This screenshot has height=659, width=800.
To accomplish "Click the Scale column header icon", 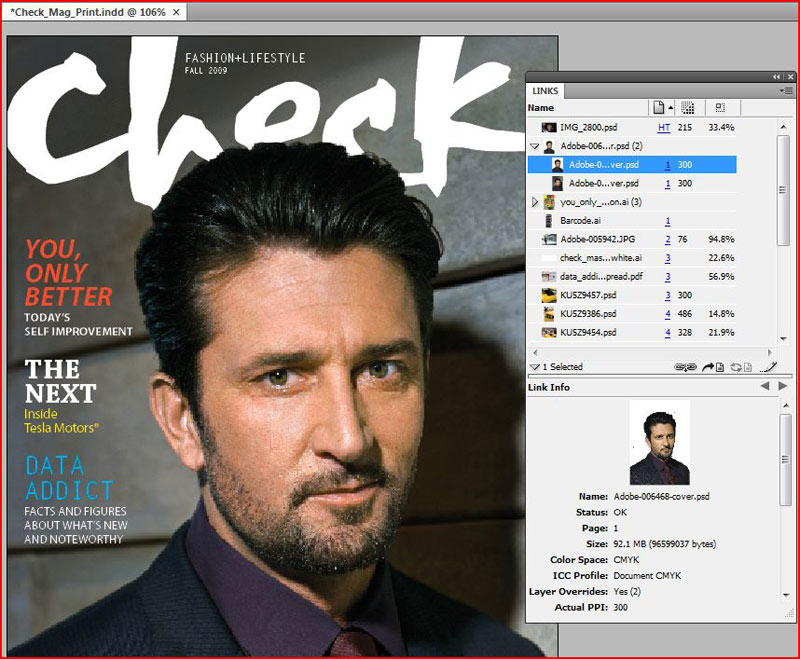I will pos(720,108).
